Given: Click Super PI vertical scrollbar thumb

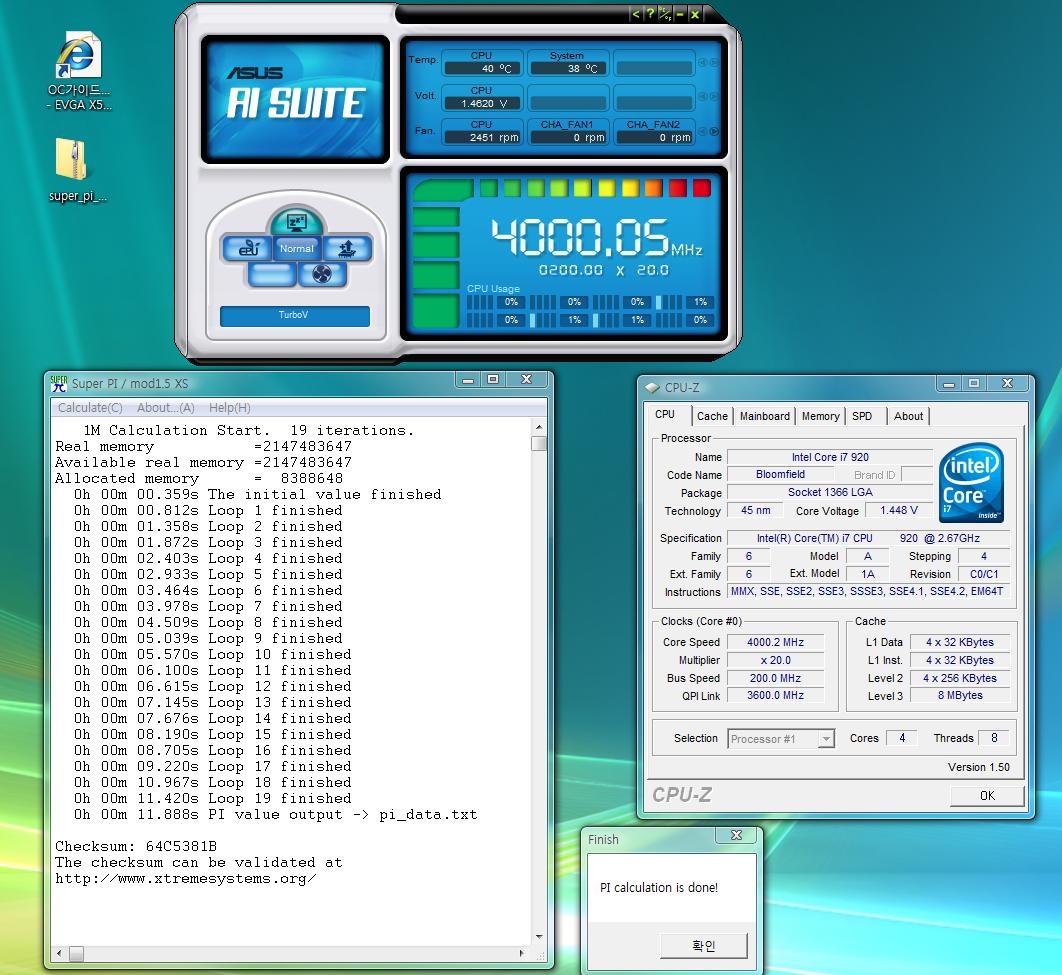Looking at the screenshot, I should [x=539, y=443].
